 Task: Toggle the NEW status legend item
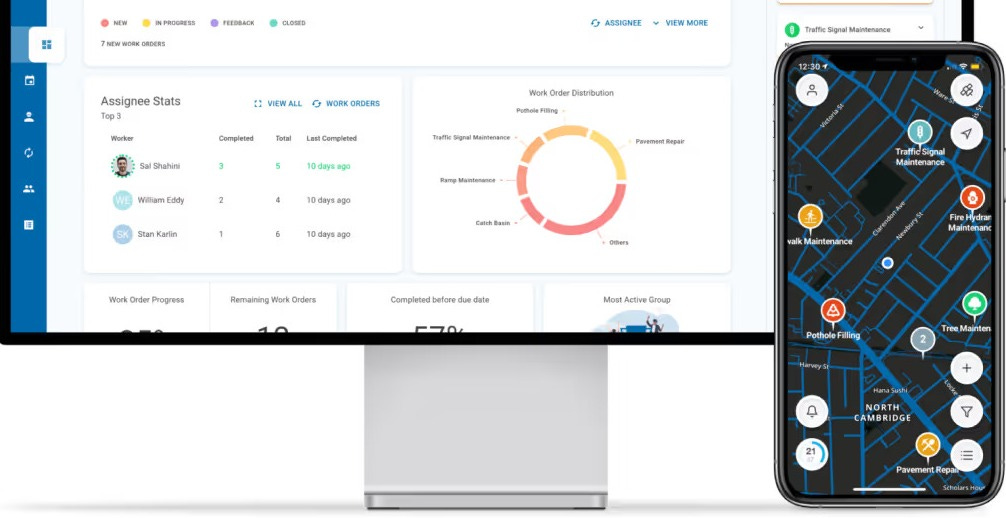[x=114, y=23]
